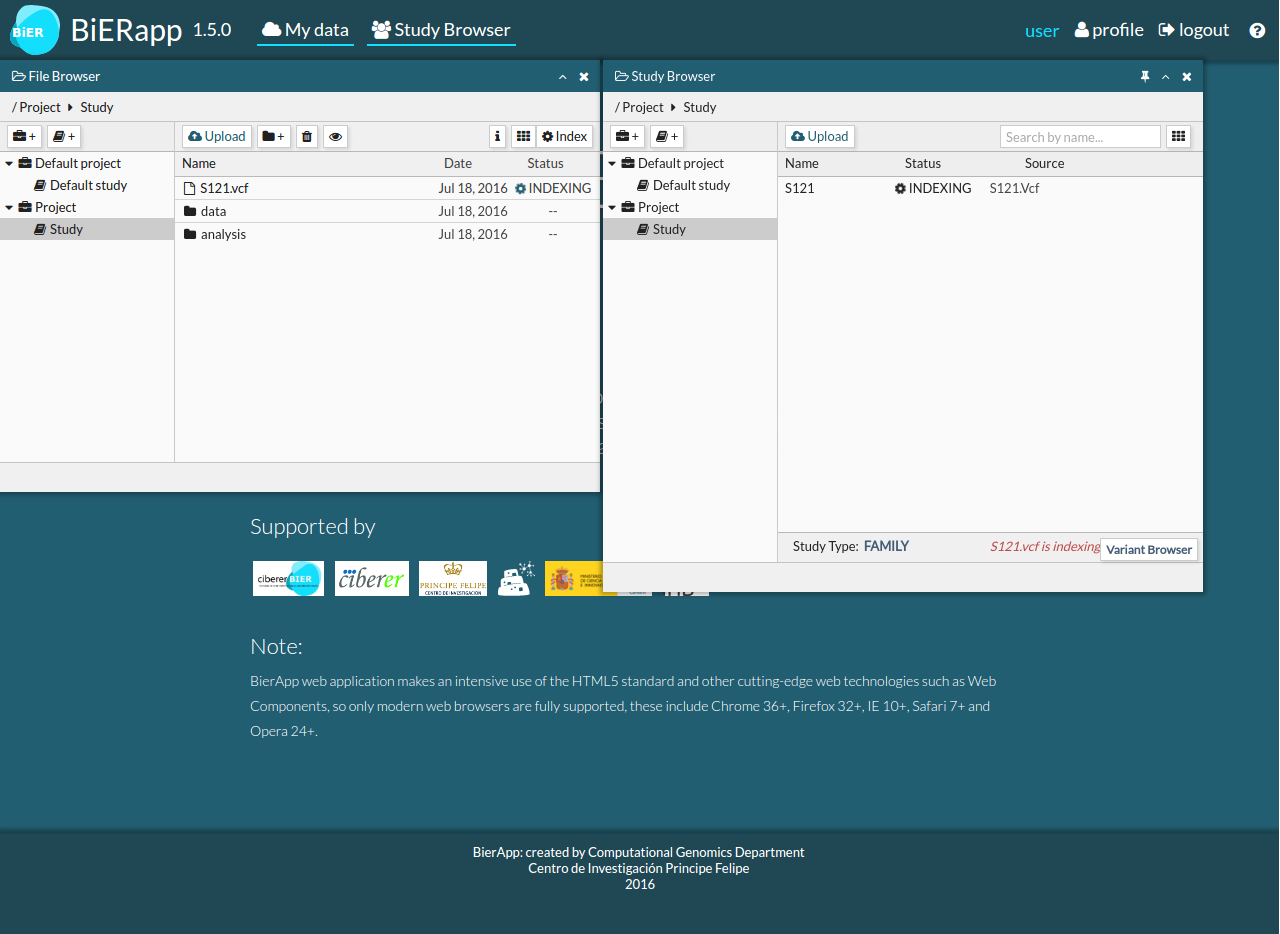Image resolution: width=1280 pixels, height=934 pixels.
Task: Click the Index gear button
Action: tap(564, 137)
